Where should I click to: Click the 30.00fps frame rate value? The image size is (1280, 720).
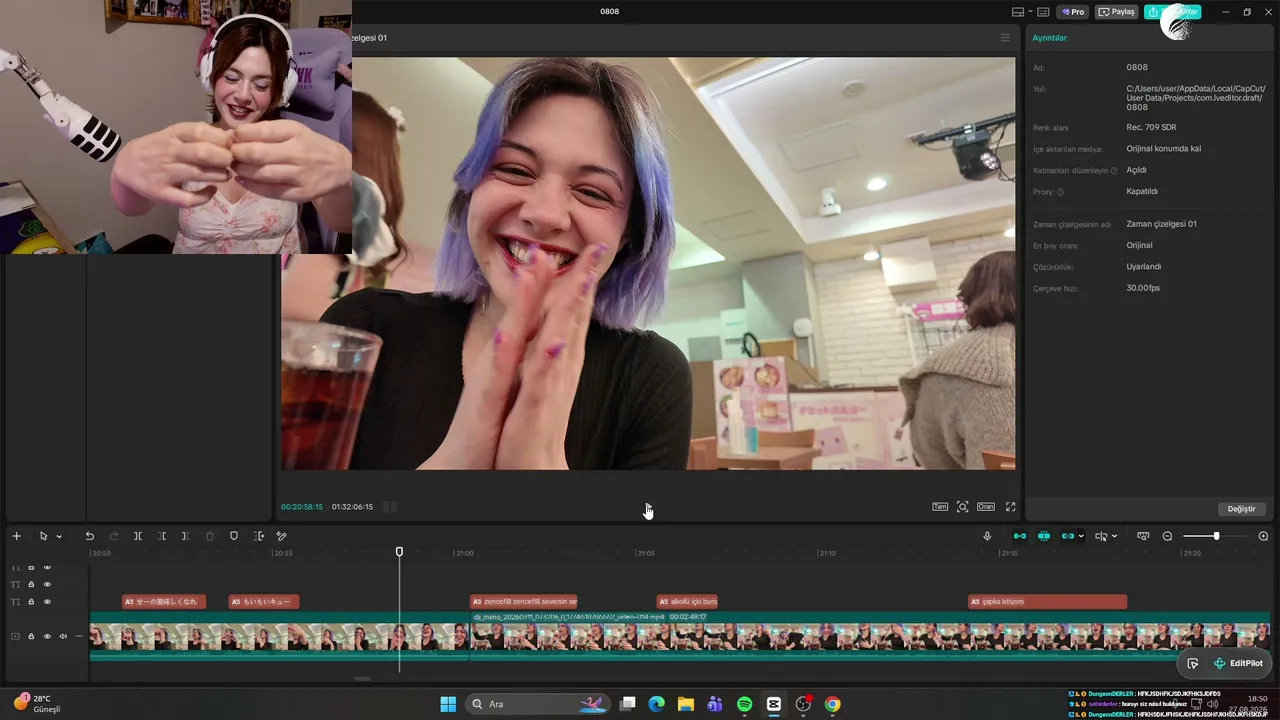[x=1143, y=288]
